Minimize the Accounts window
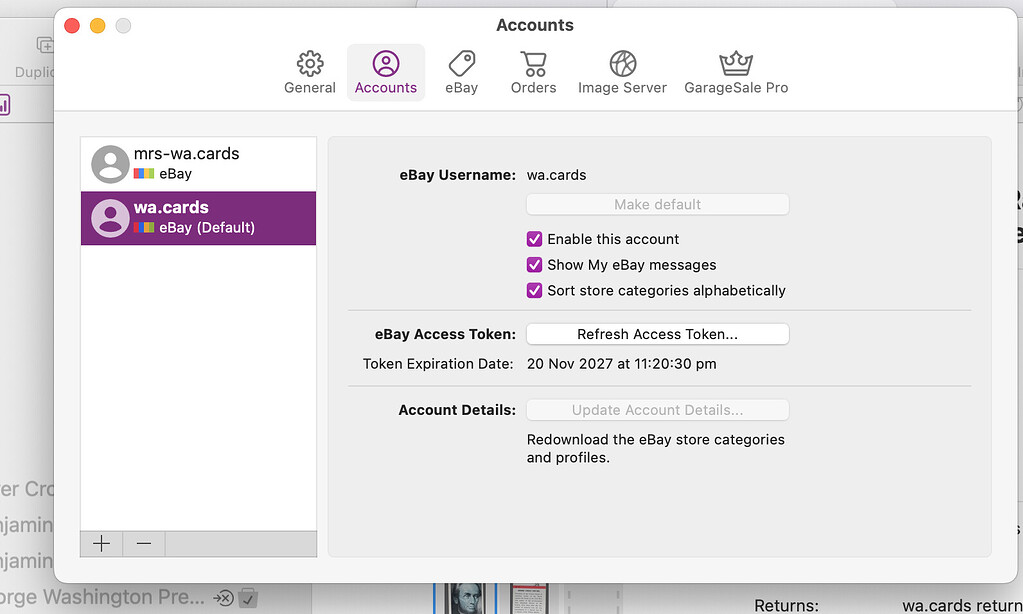The width and height of the screenshot is (1023, 614). 97,25
